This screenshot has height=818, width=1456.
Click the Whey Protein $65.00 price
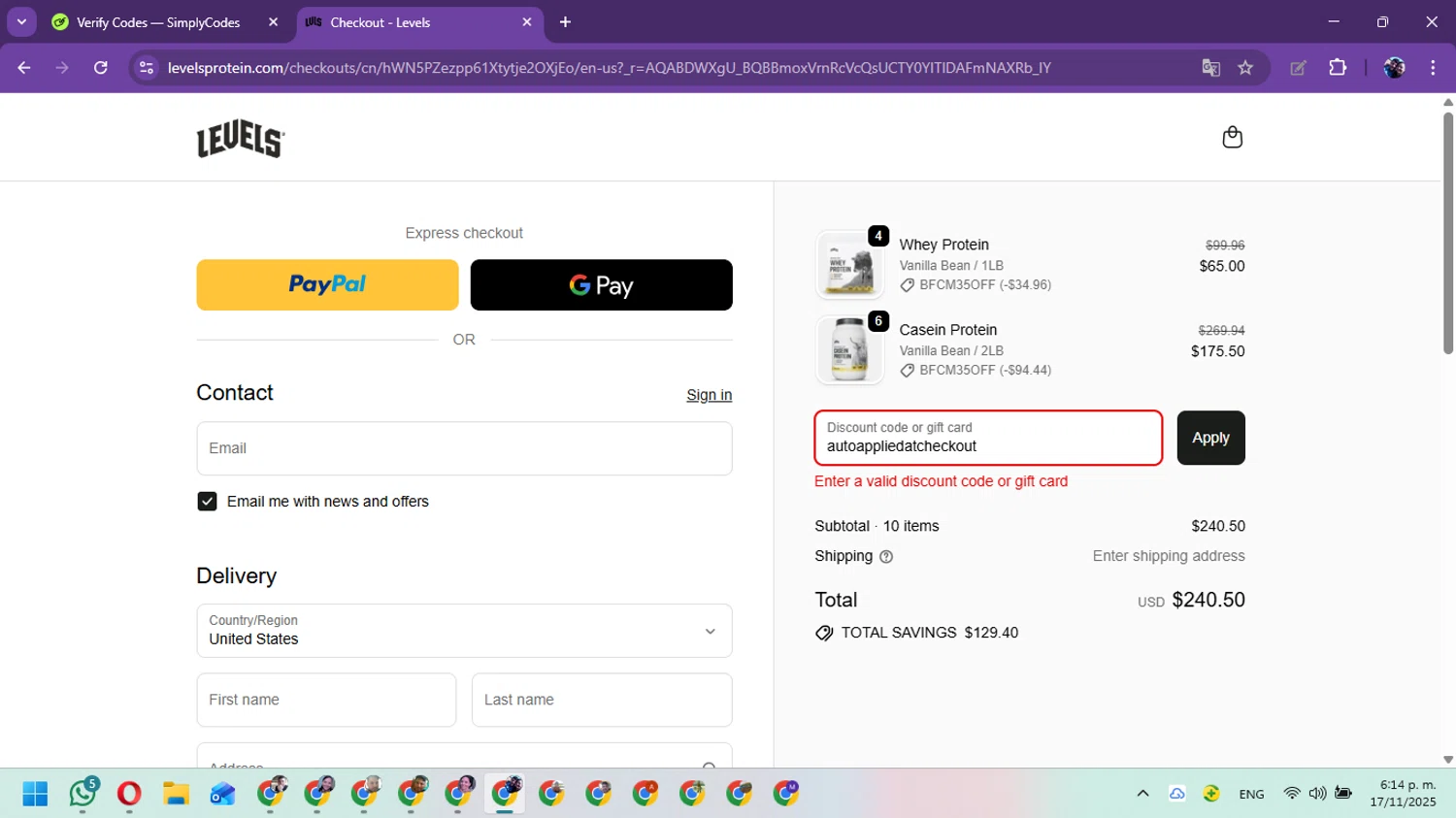coord(1222,266)
